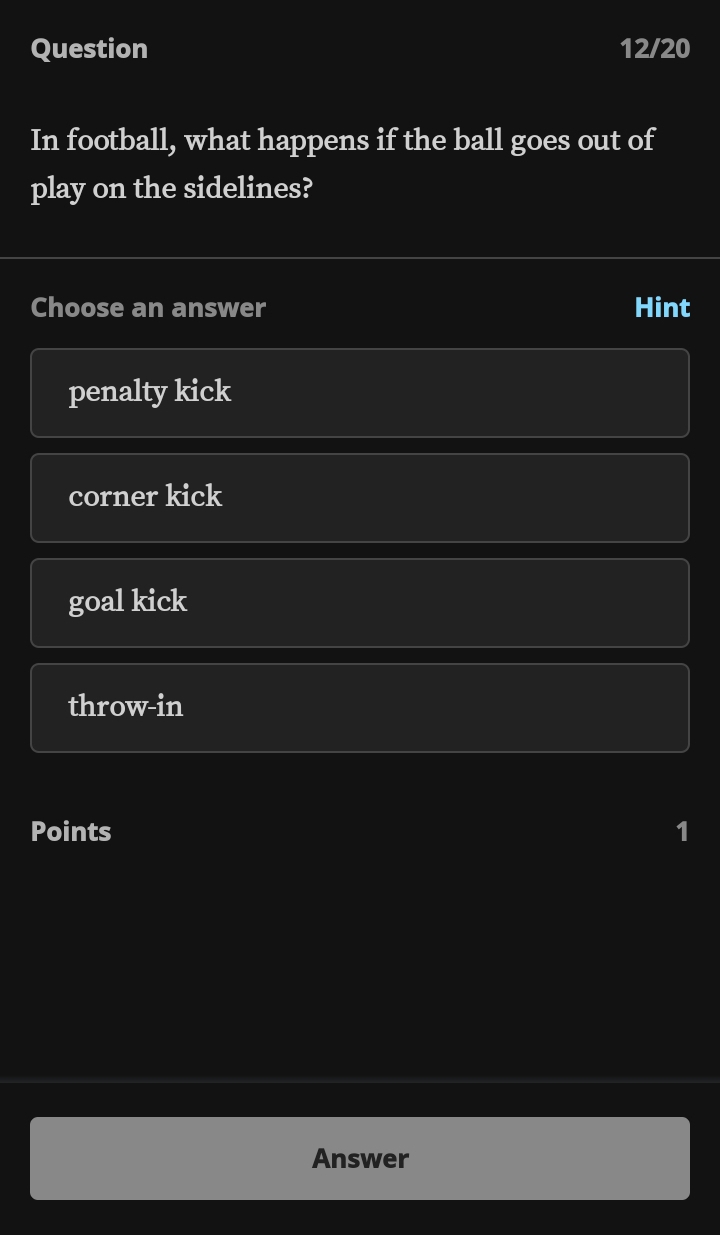Click the points value "1"

[x=682, y=831]
